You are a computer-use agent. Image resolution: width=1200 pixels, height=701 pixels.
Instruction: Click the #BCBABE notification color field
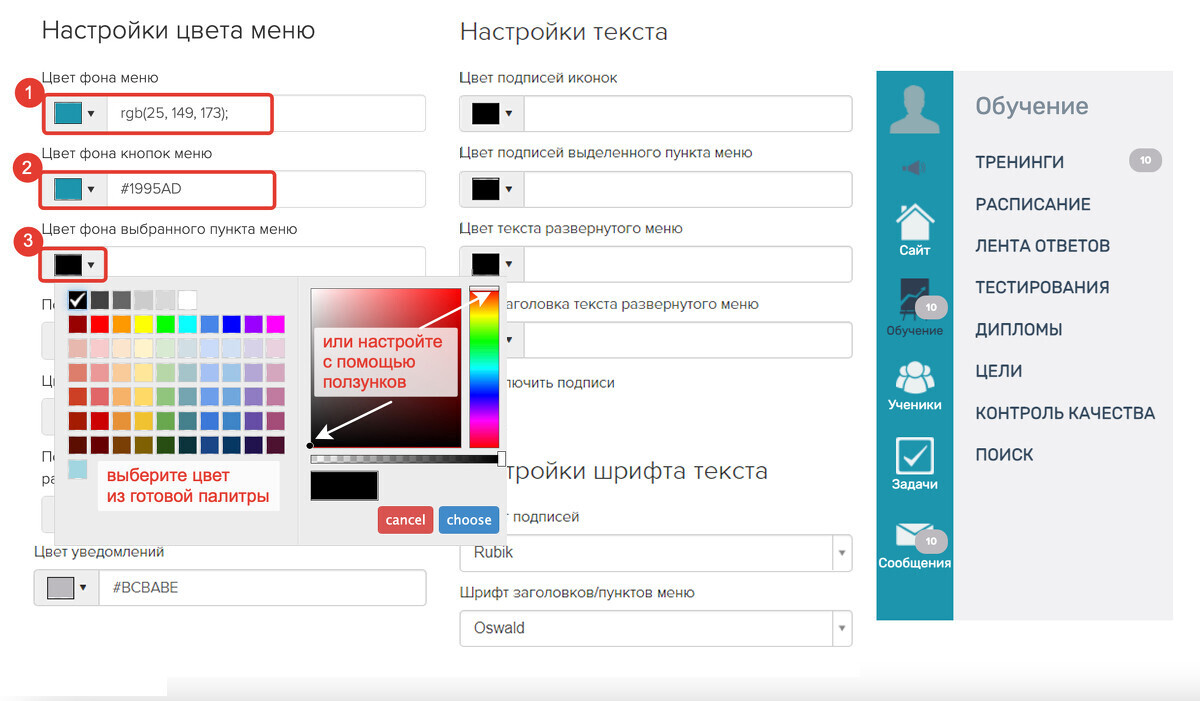click(262, 588)
